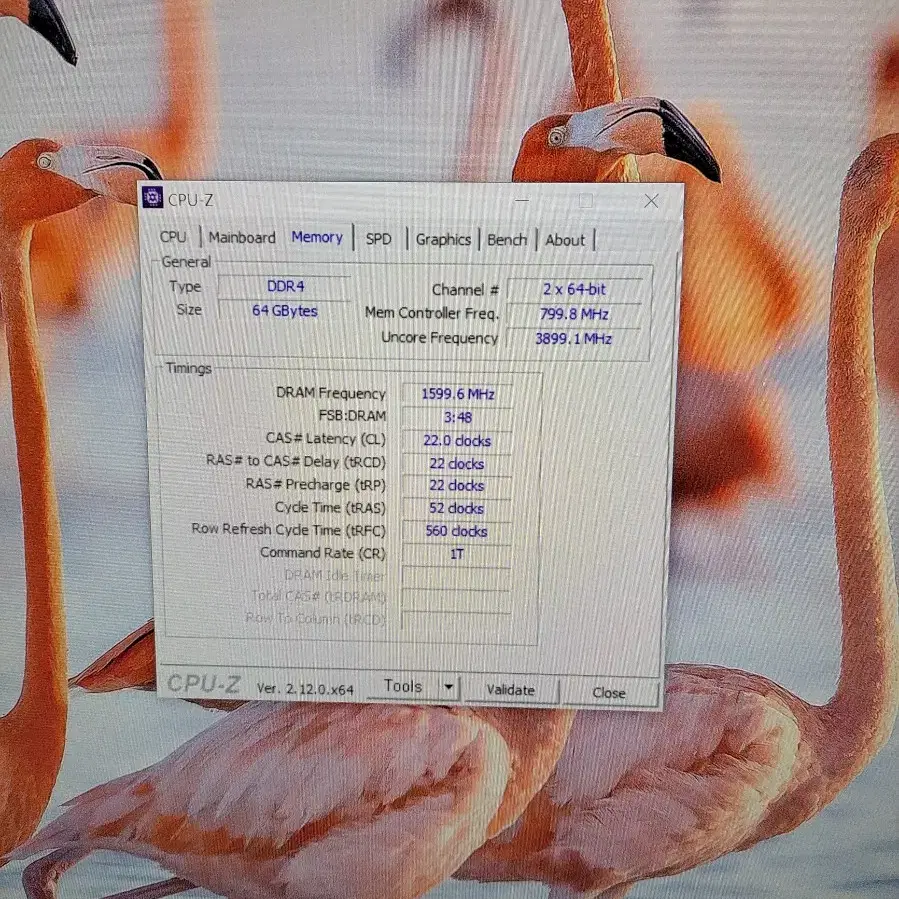The height and width of the screenshot is (899, 899).
Task: Click the Command Rate (CR) label
Action: [x=323, y=553]
